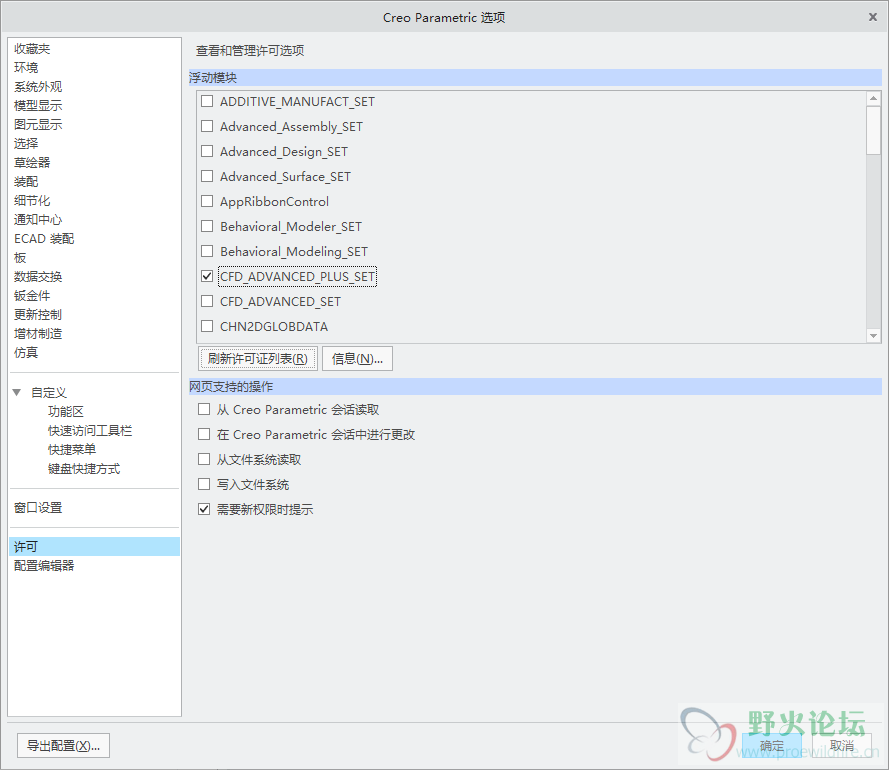Check 在 Creo Parametric 会话中进行更改 option
The image size is (889, 770).
(x=204, y=434)
